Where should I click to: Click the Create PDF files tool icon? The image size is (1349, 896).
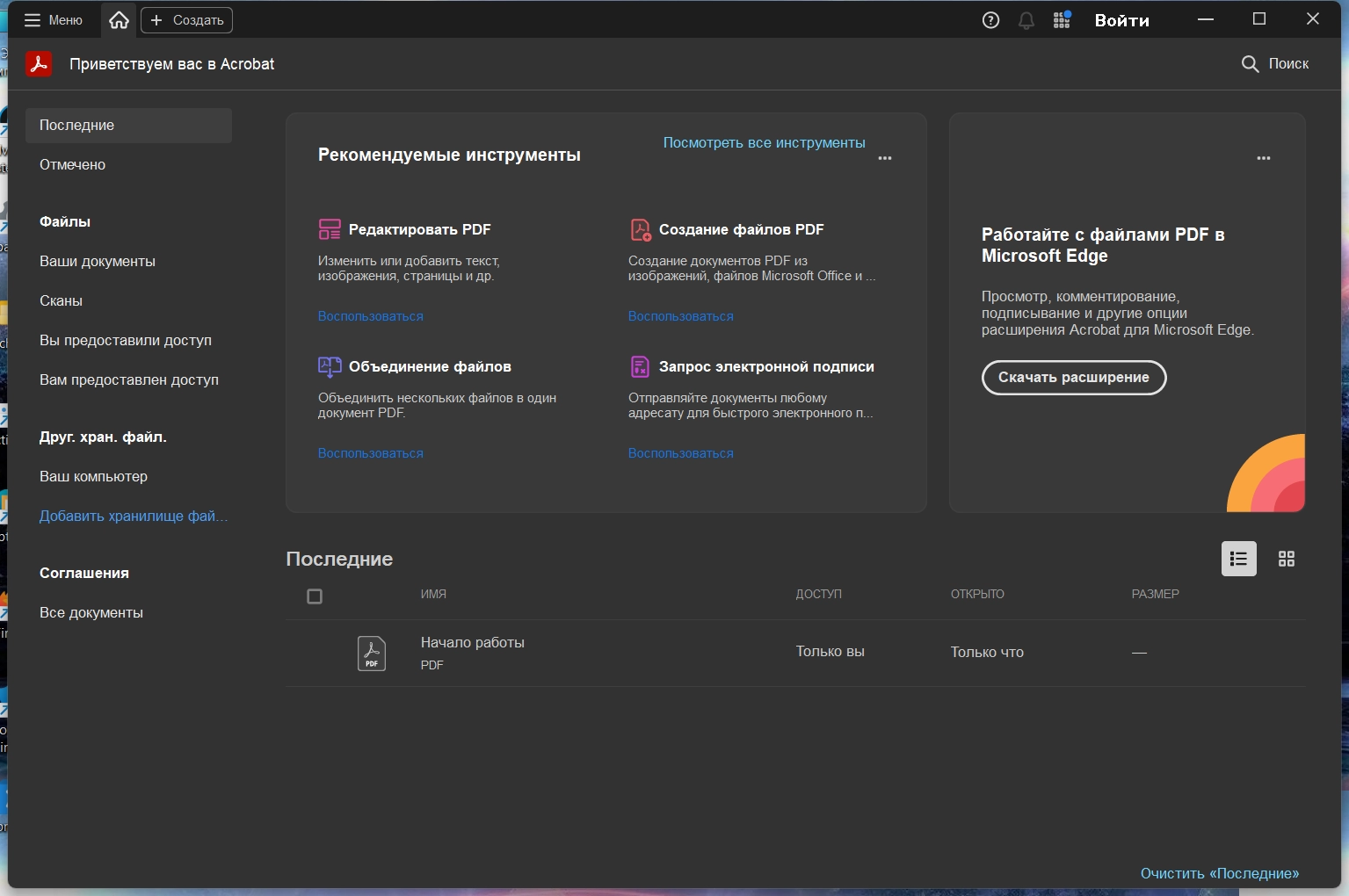[x=641, y=230]
